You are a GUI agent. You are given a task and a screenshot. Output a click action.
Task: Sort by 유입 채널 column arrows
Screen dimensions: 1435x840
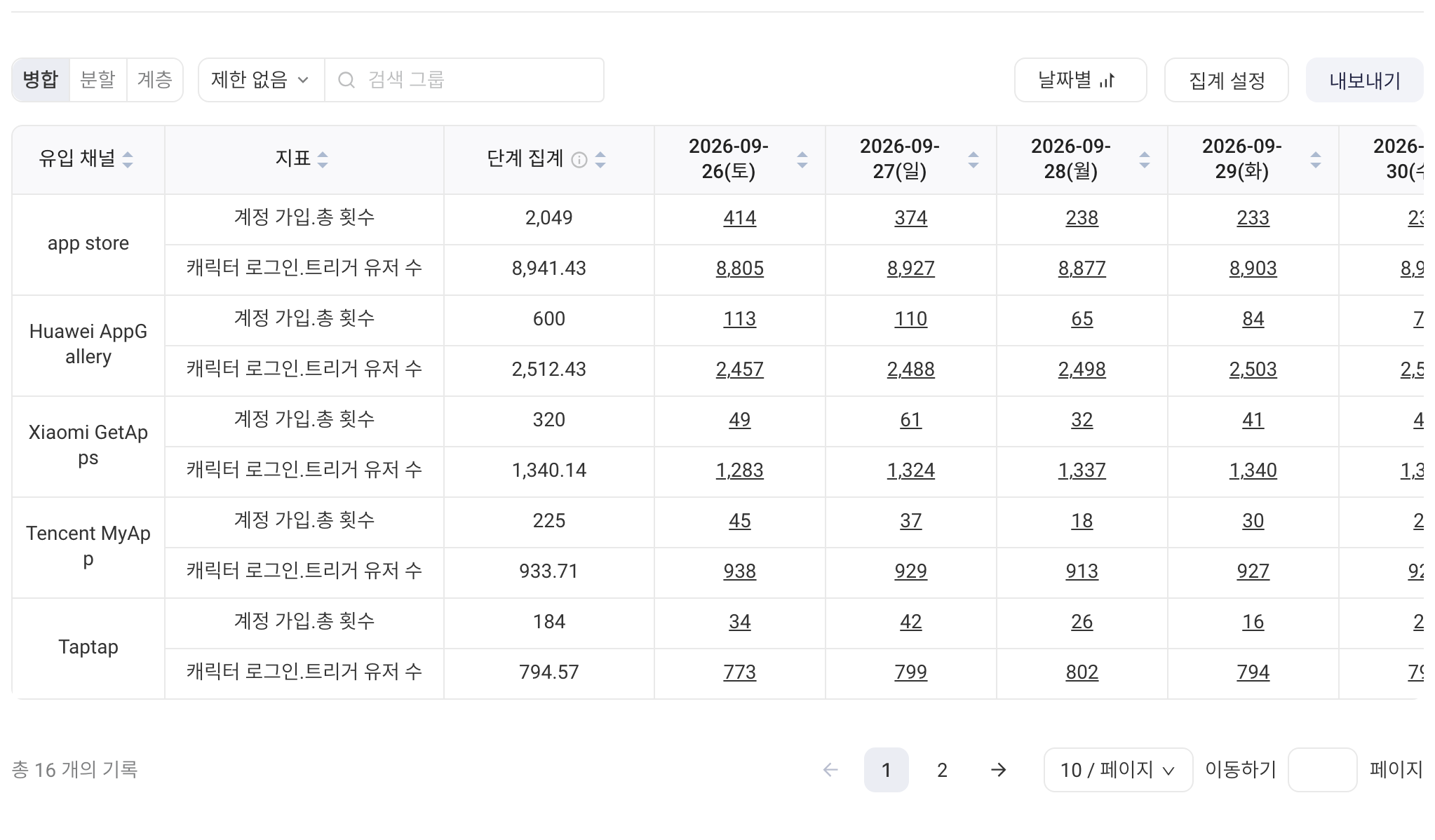(128, 160)
